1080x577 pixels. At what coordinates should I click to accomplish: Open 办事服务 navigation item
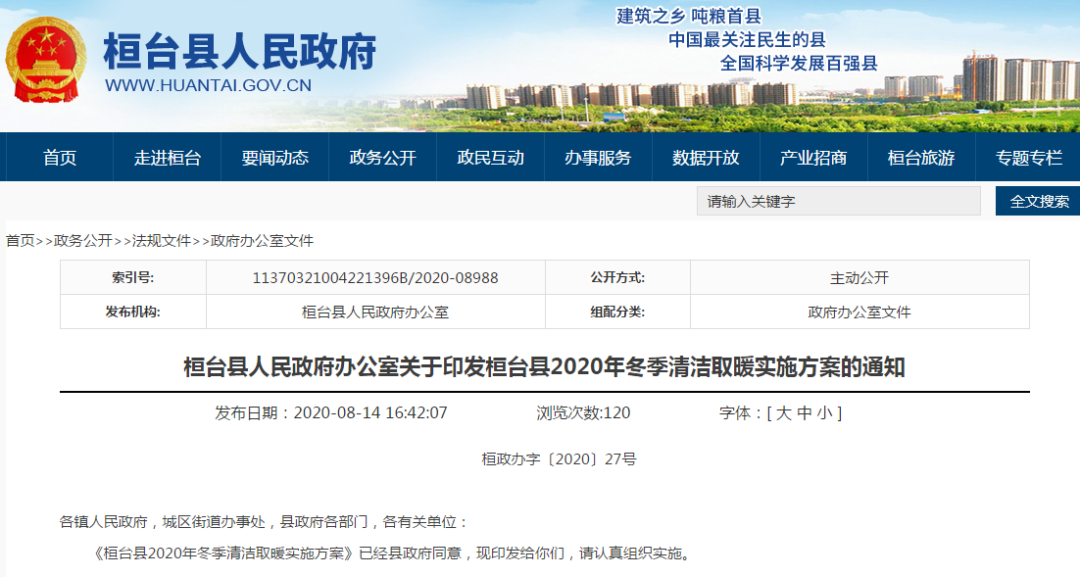pyautogui.click(x=598, y=158)
